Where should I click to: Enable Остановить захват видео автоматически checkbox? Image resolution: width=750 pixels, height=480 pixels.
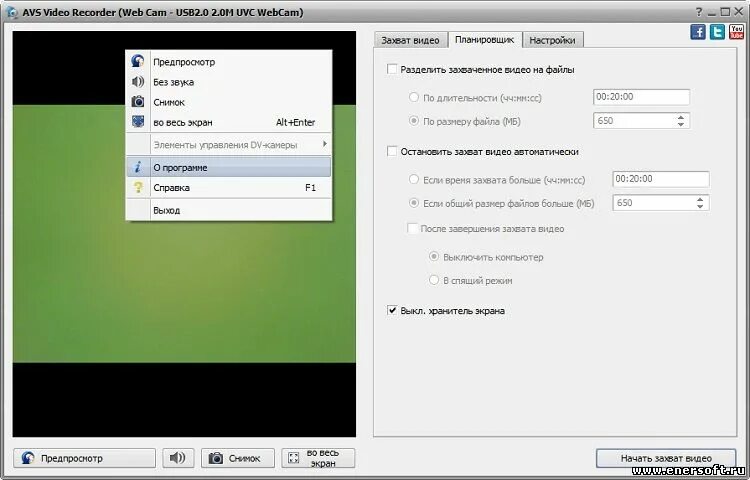pyautogui.click(x=392, y=152)
